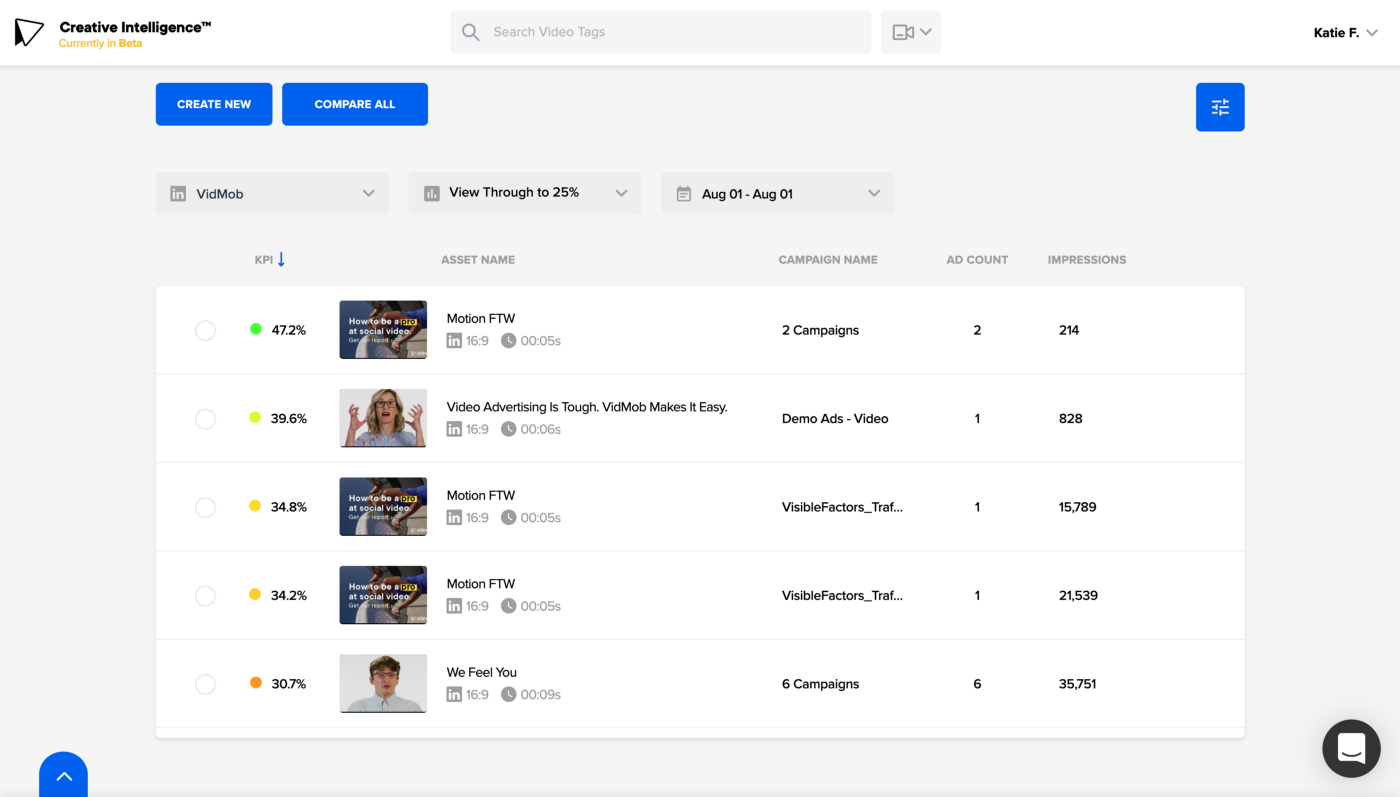Open the View Through to 25% dropdown

[525, 193]
